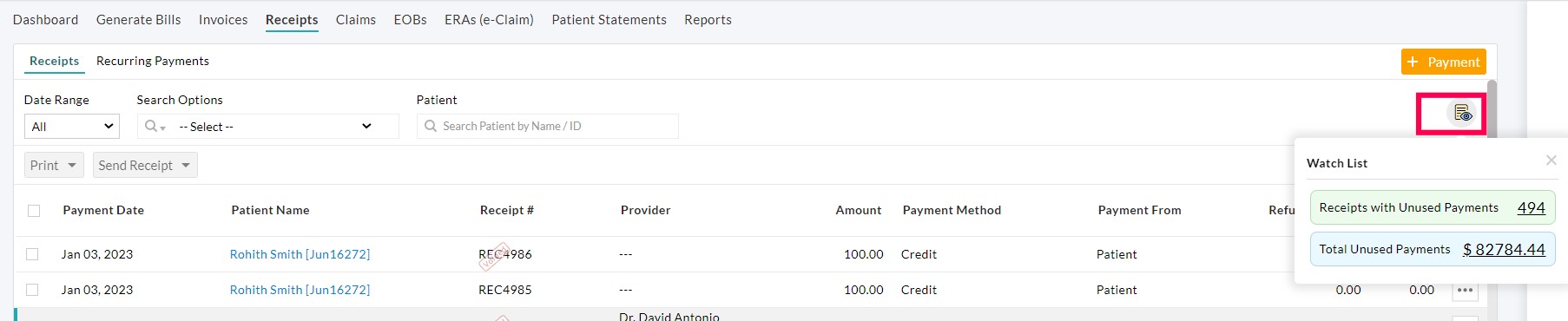The height and width of the screenshot is (321, 1568).
Task: Click the Payment From column header
Action: click(1139, 210)
